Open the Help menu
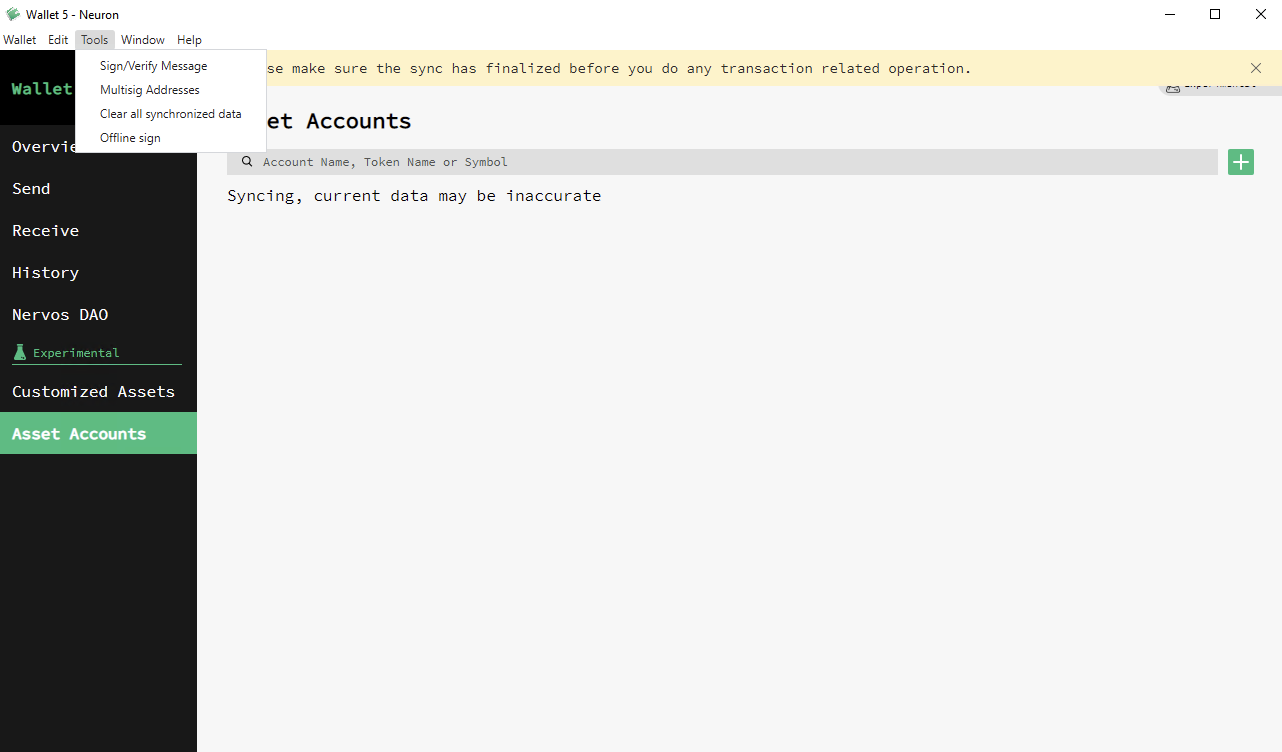This screenshot has width=1282, height=752. 189,39
